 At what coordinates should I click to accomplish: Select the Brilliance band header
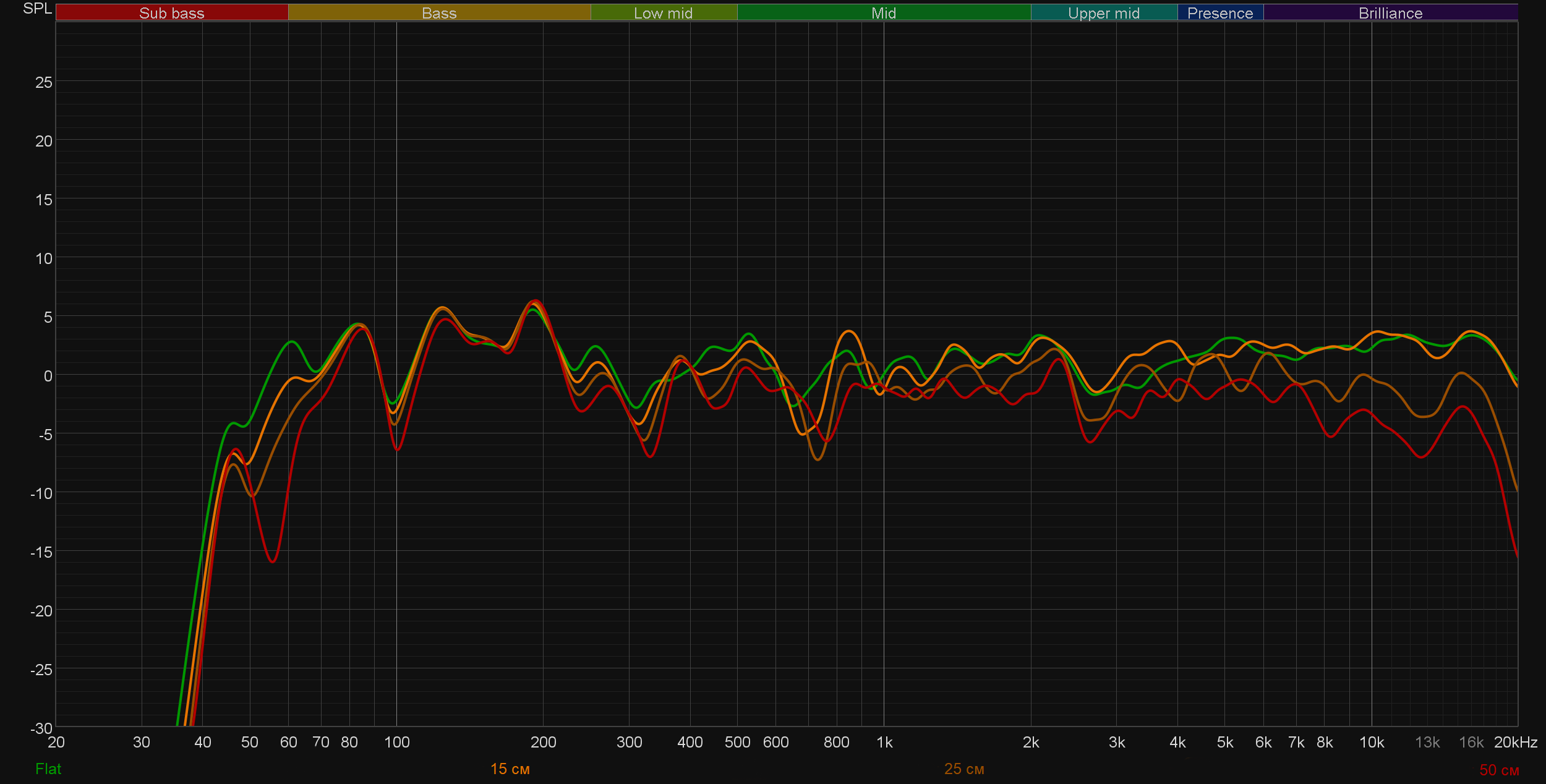tap(1390, 13)
